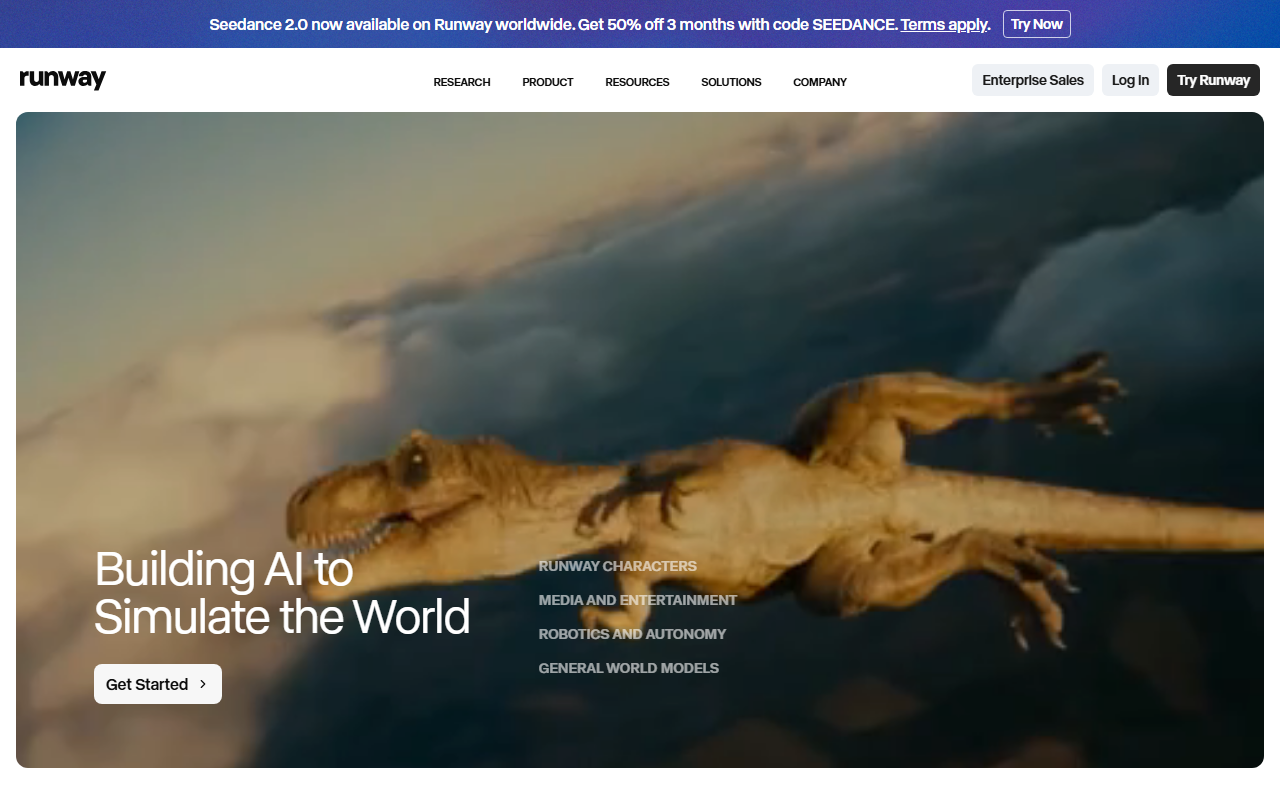1280x800 pixels.
Task: Click the Runway logo in the header
Action: pos(62,80)
